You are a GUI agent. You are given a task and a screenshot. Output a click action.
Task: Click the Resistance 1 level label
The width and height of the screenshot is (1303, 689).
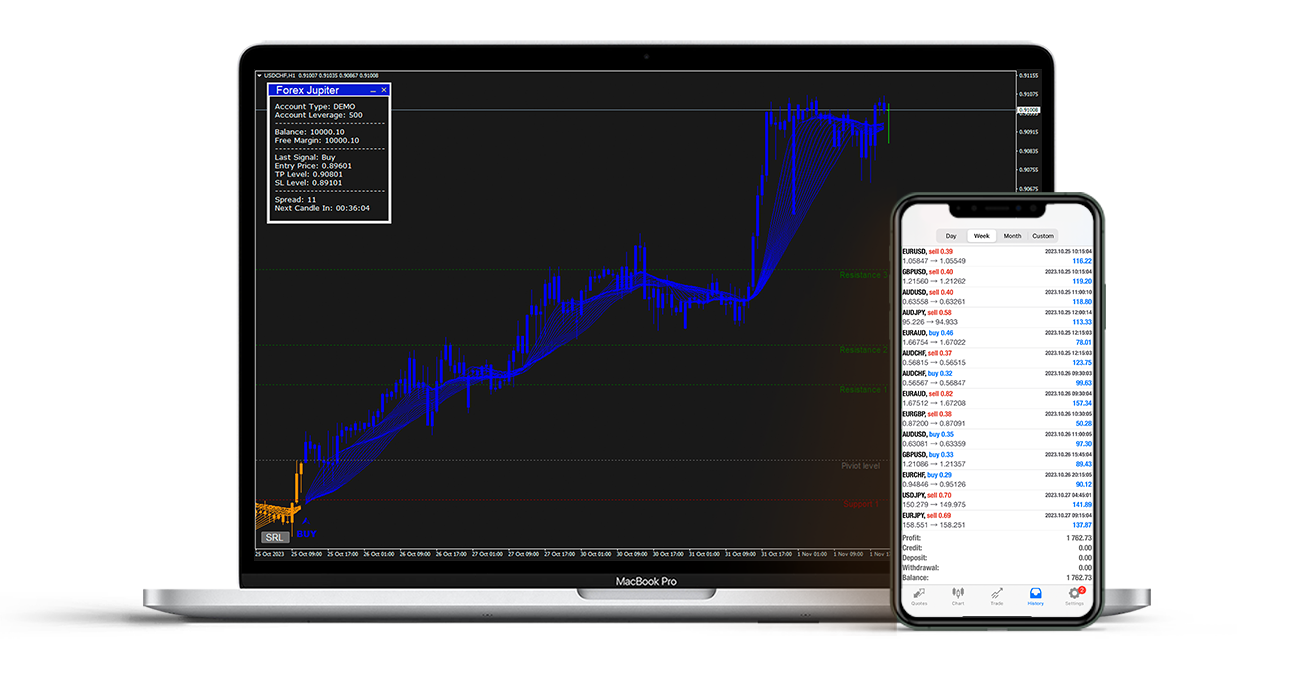862,390
